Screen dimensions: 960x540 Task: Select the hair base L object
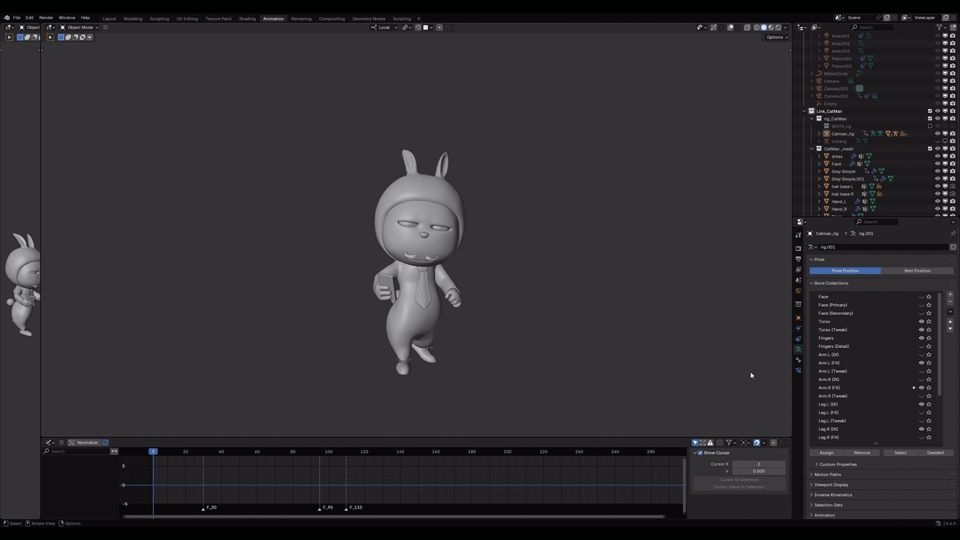click(842, 186)
